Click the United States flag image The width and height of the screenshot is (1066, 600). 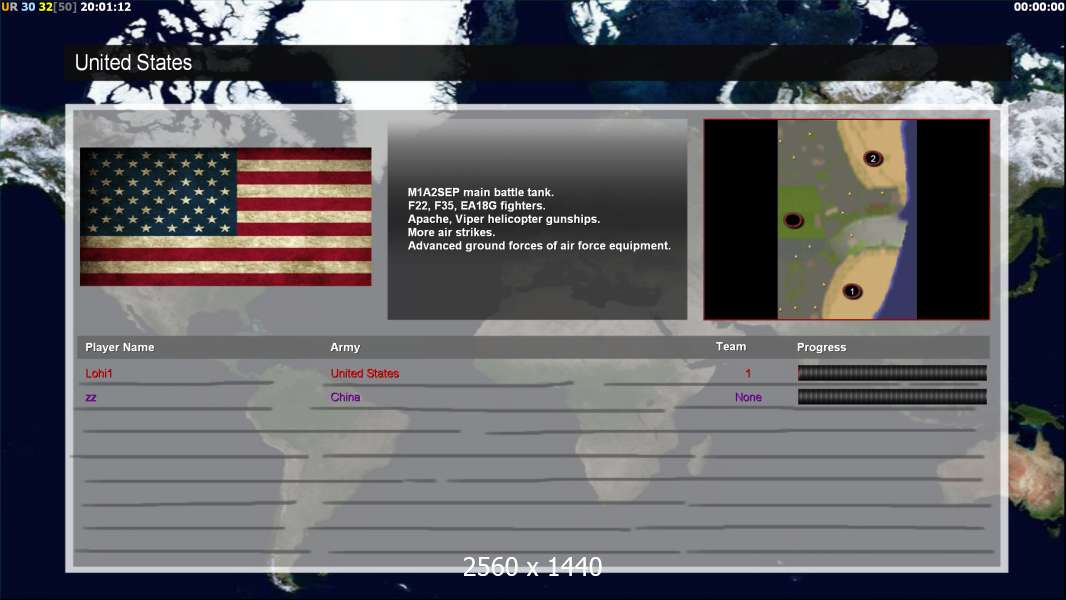[x=226, y=217]
